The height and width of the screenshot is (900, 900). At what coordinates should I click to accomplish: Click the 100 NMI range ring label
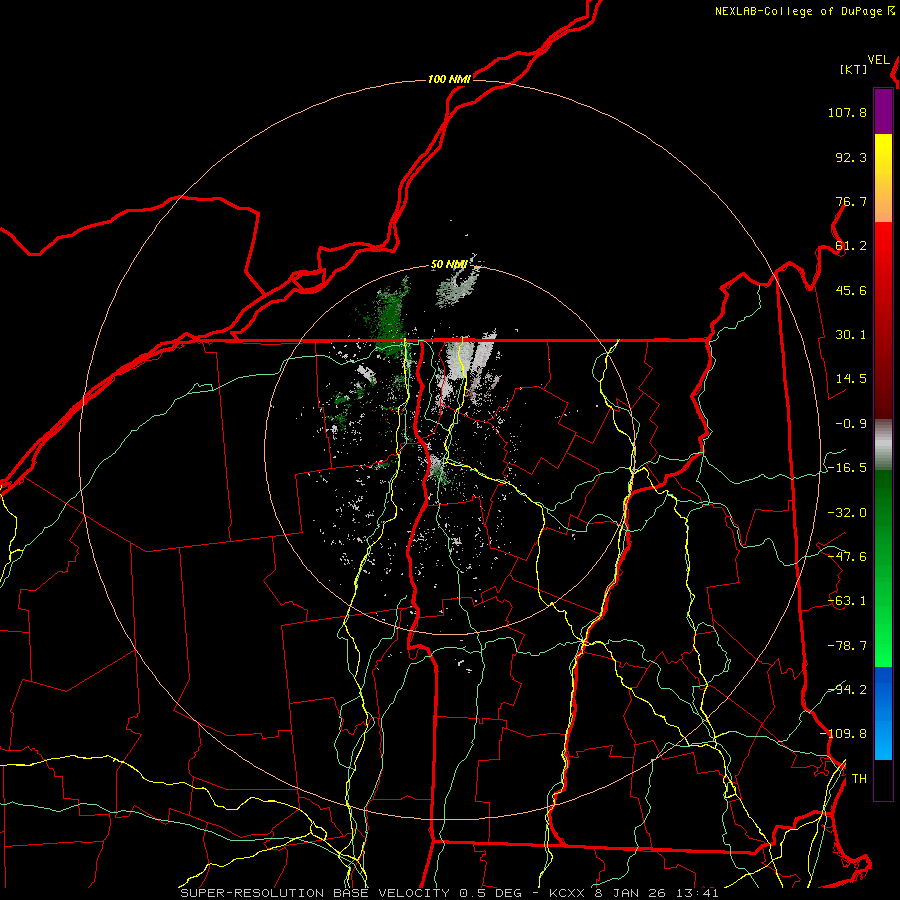coord(449,79)
